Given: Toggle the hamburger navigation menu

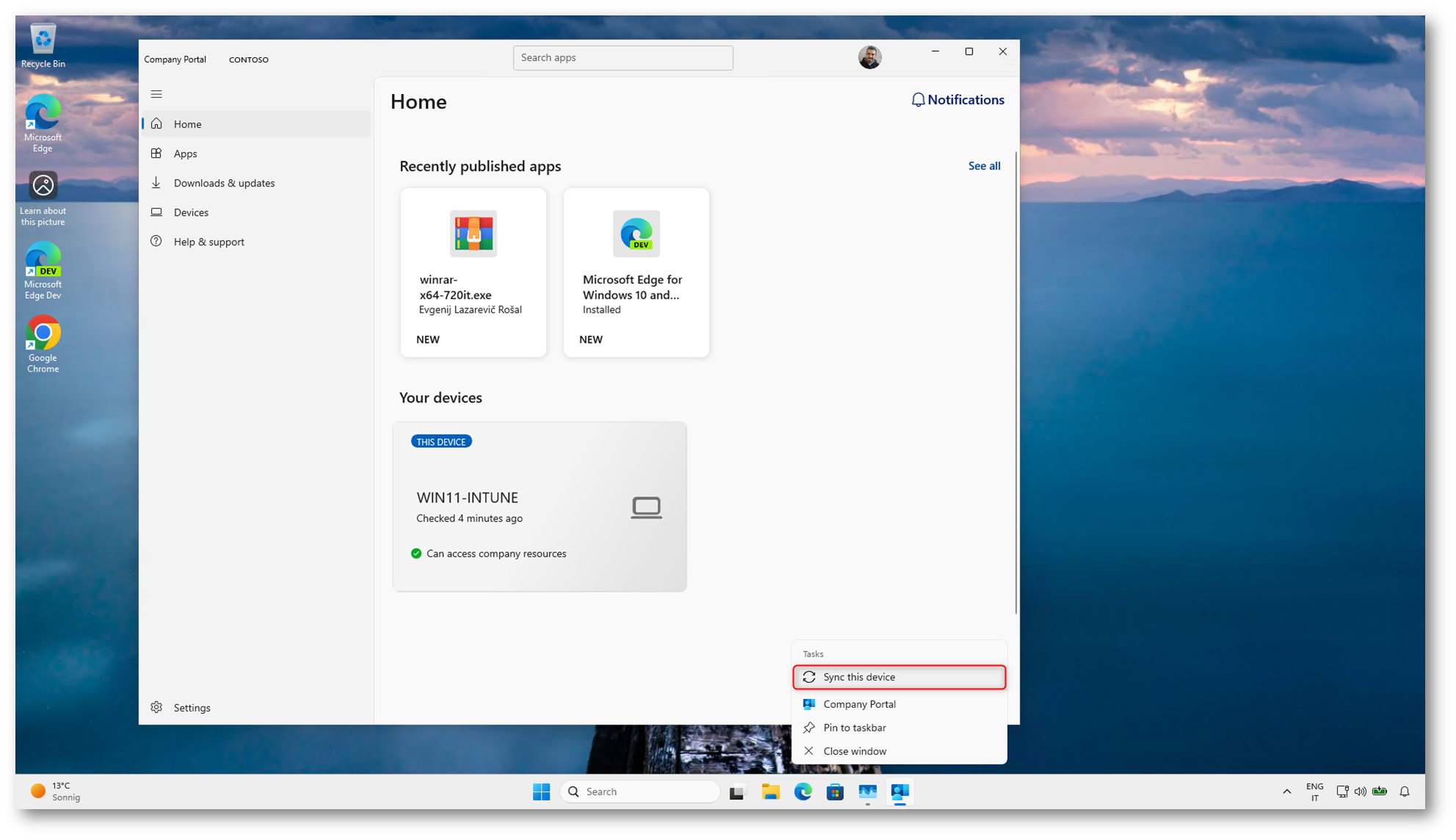Looking at the screenshot, I should (156, 94).
